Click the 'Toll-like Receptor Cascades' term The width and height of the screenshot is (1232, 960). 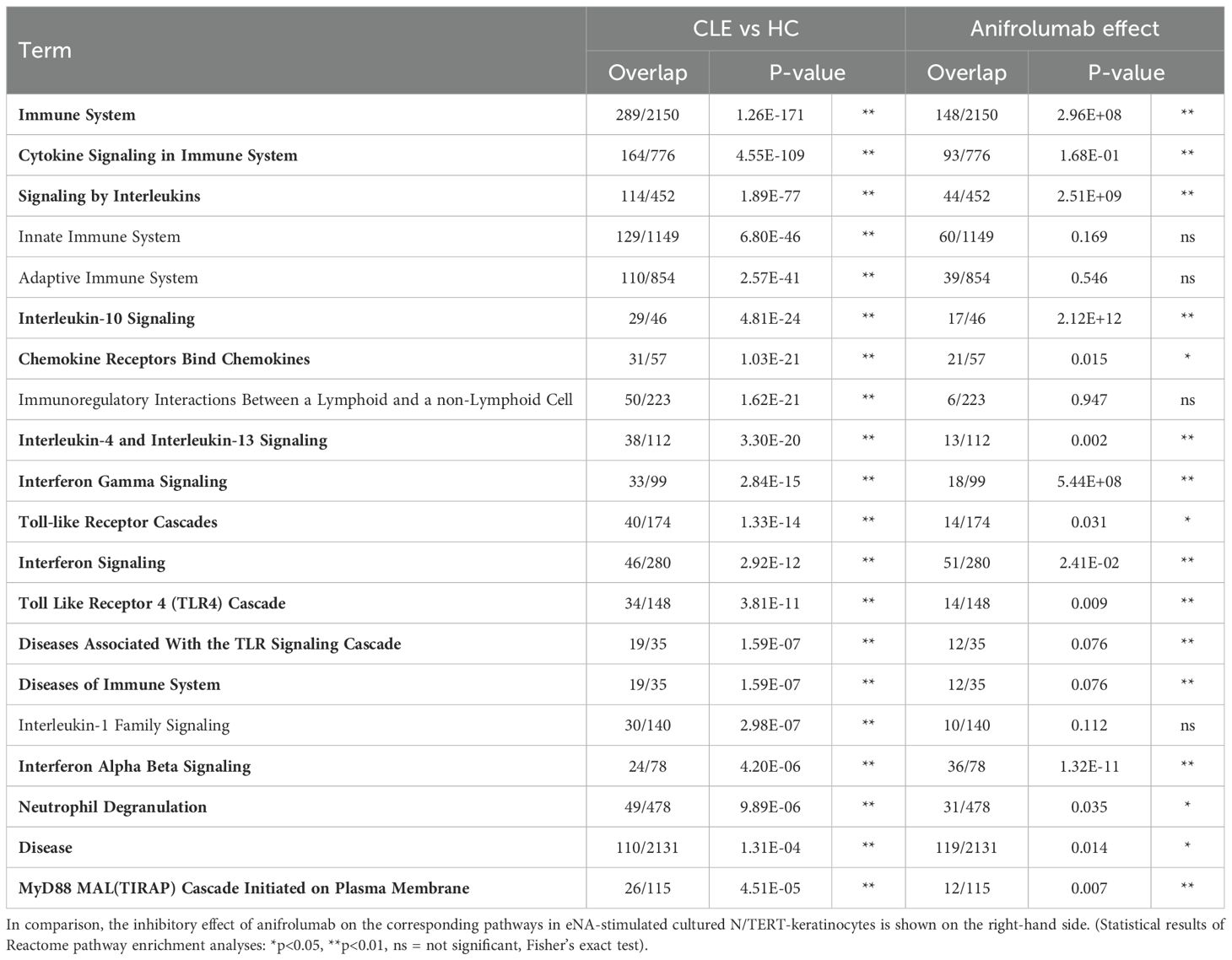[x=117, y=522]
